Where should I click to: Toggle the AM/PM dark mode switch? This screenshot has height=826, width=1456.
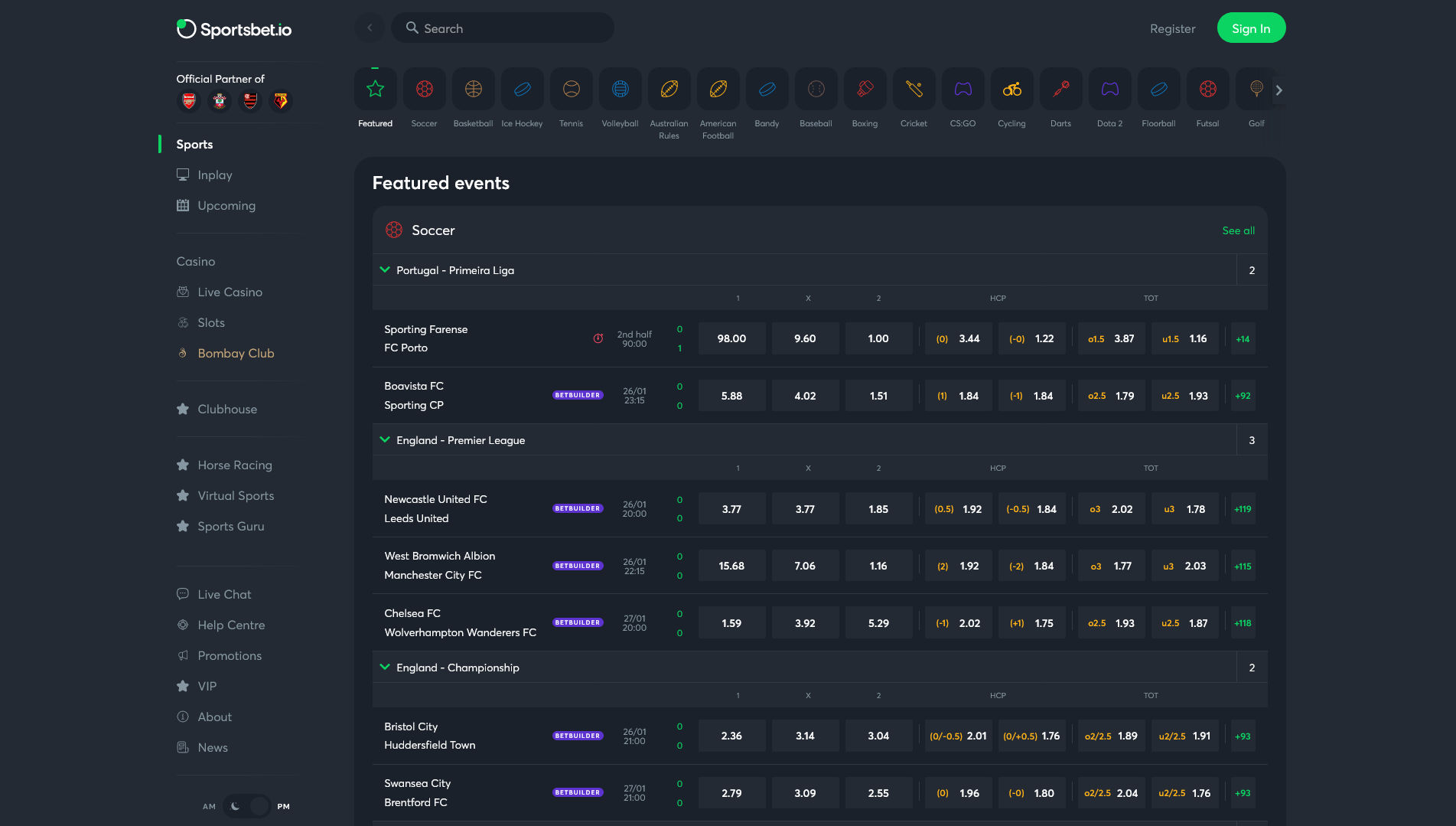(247, 806)
